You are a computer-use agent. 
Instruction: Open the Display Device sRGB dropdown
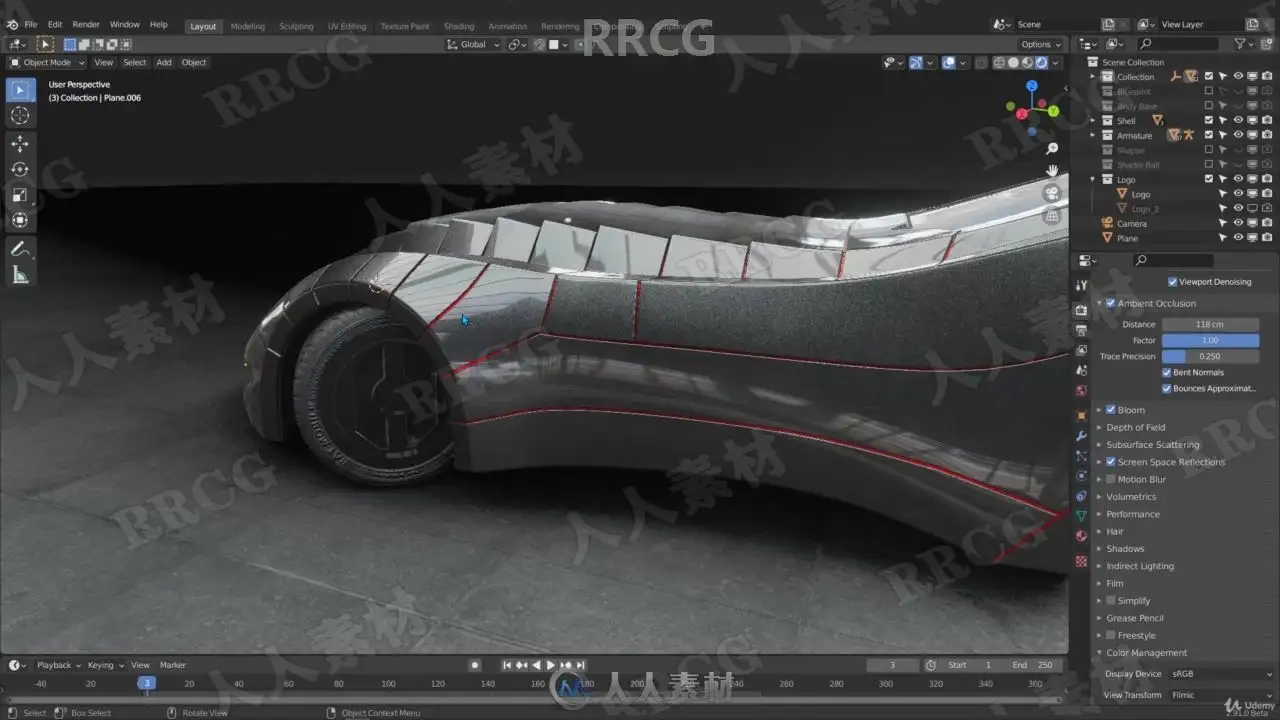(x=1221, y=674)
